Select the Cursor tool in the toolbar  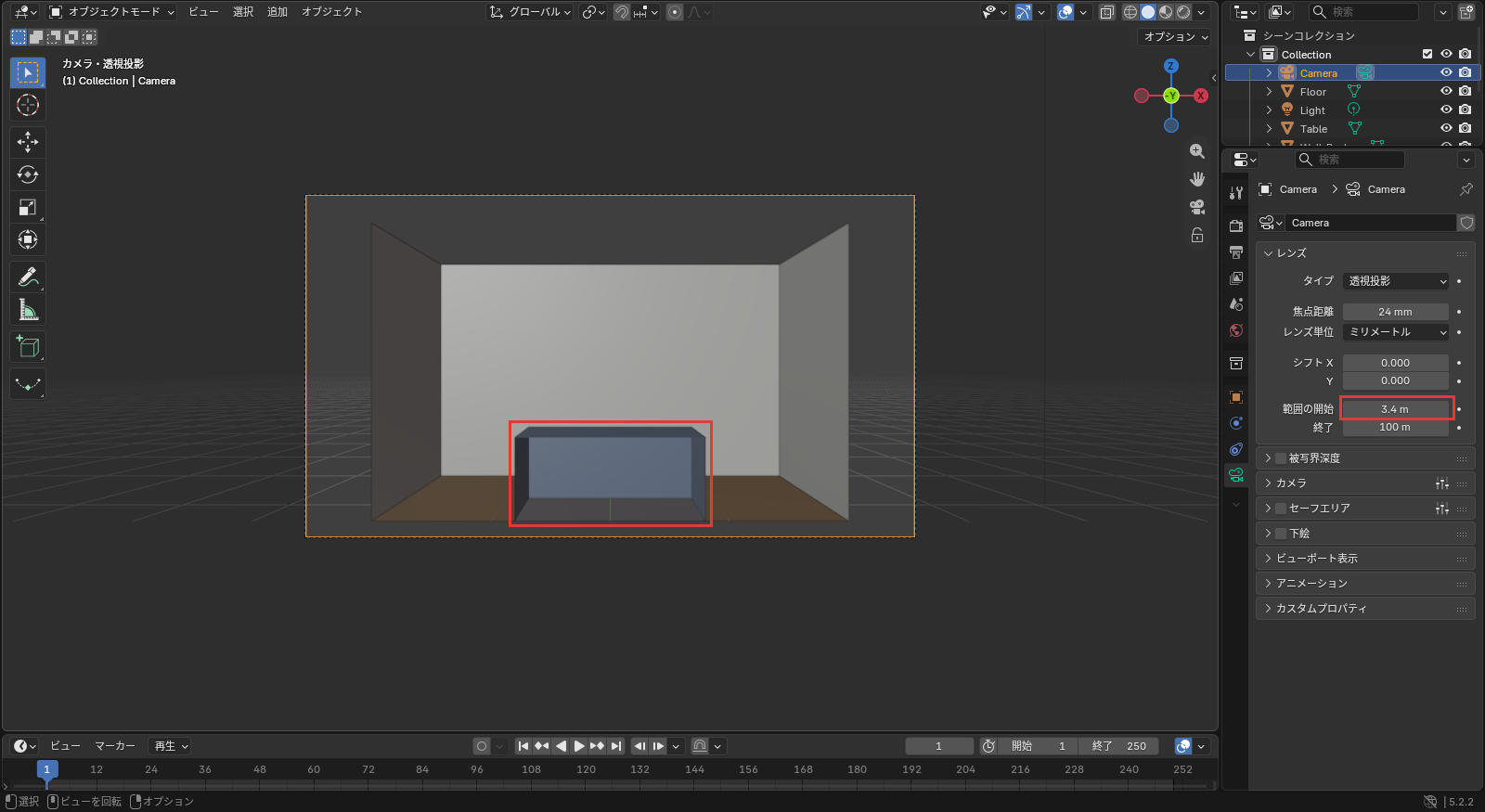28,105
